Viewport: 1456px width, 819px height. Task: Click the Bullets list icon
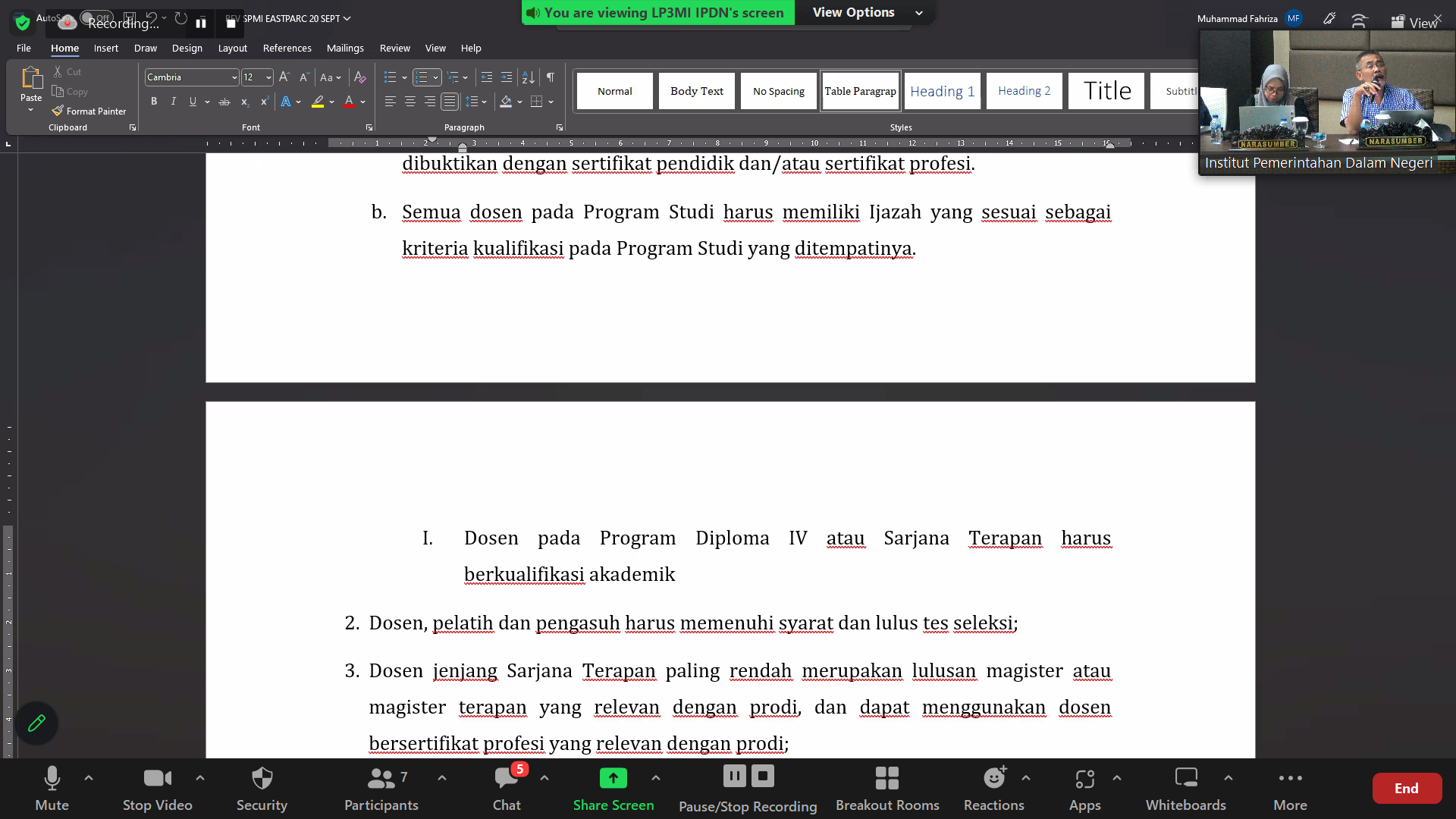click(x=391, y=77)
